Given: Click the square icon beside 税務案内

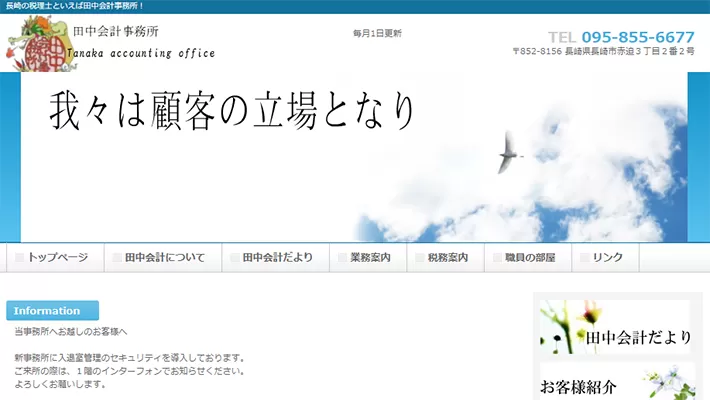Looking at the screenshot, I should pos(418,258).
